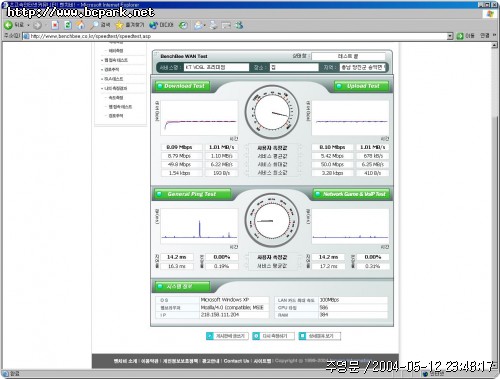Click the LAN card speed 100Mbps
The width and height of the screenshot is (500, 379).
(x=329, y=300)
